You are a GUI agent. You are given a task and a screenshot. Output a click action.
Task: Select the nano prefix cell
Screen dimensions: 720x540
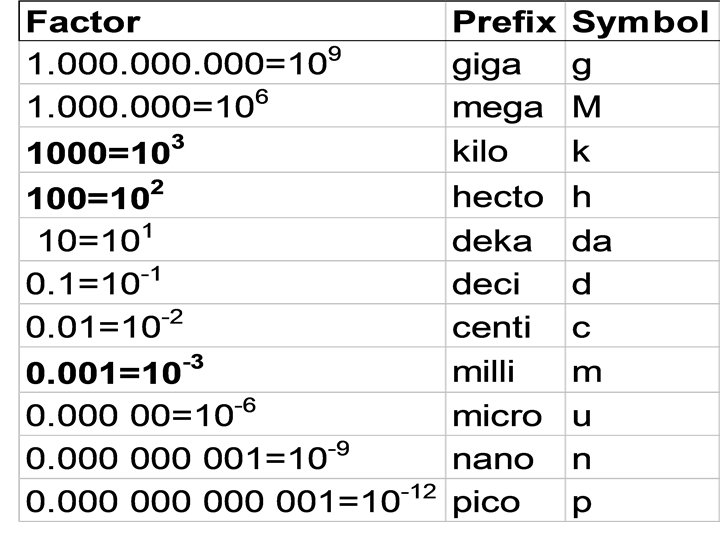489,459
